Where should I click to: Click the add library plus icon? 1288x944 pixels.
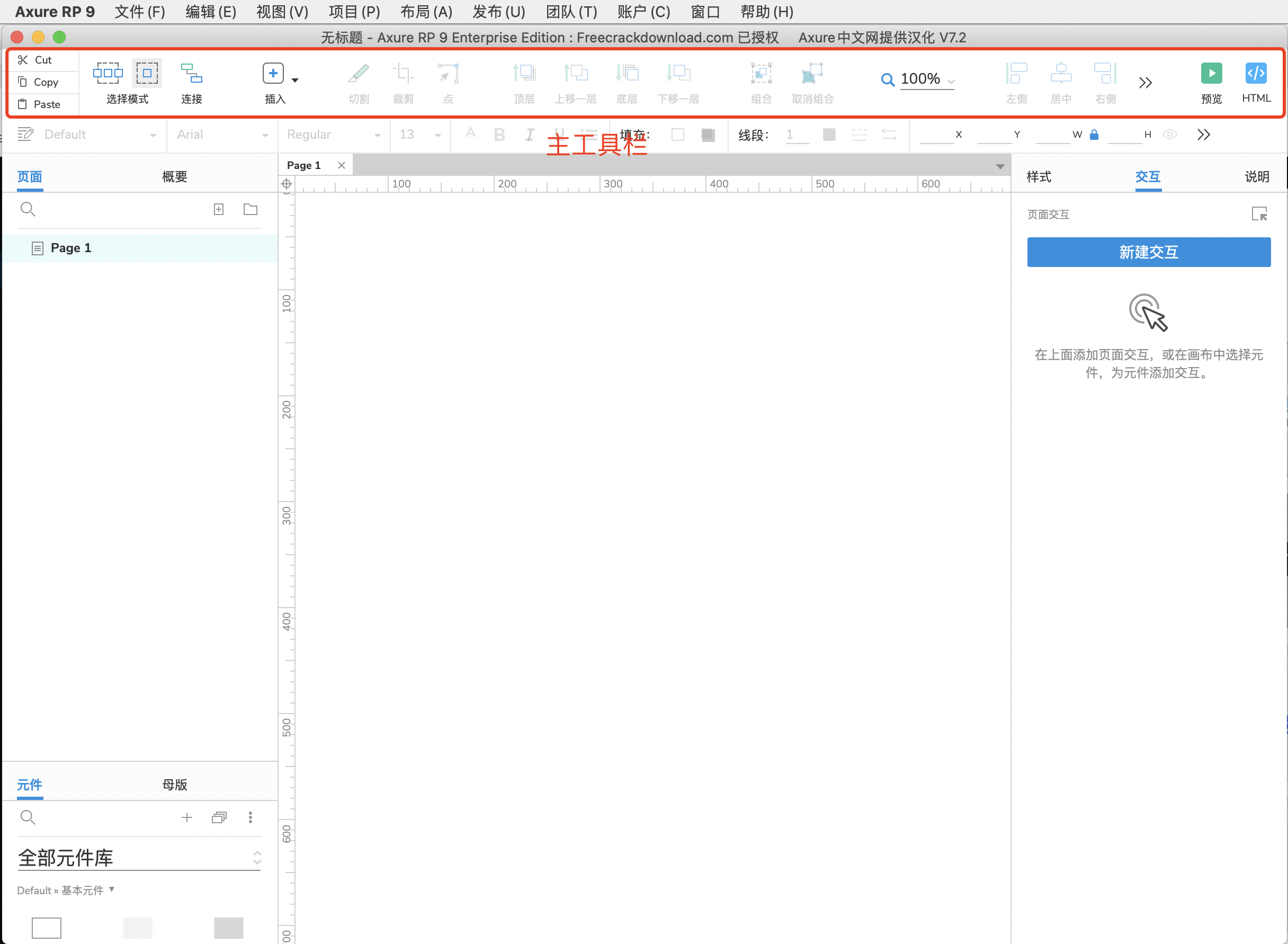coord(187,817)
